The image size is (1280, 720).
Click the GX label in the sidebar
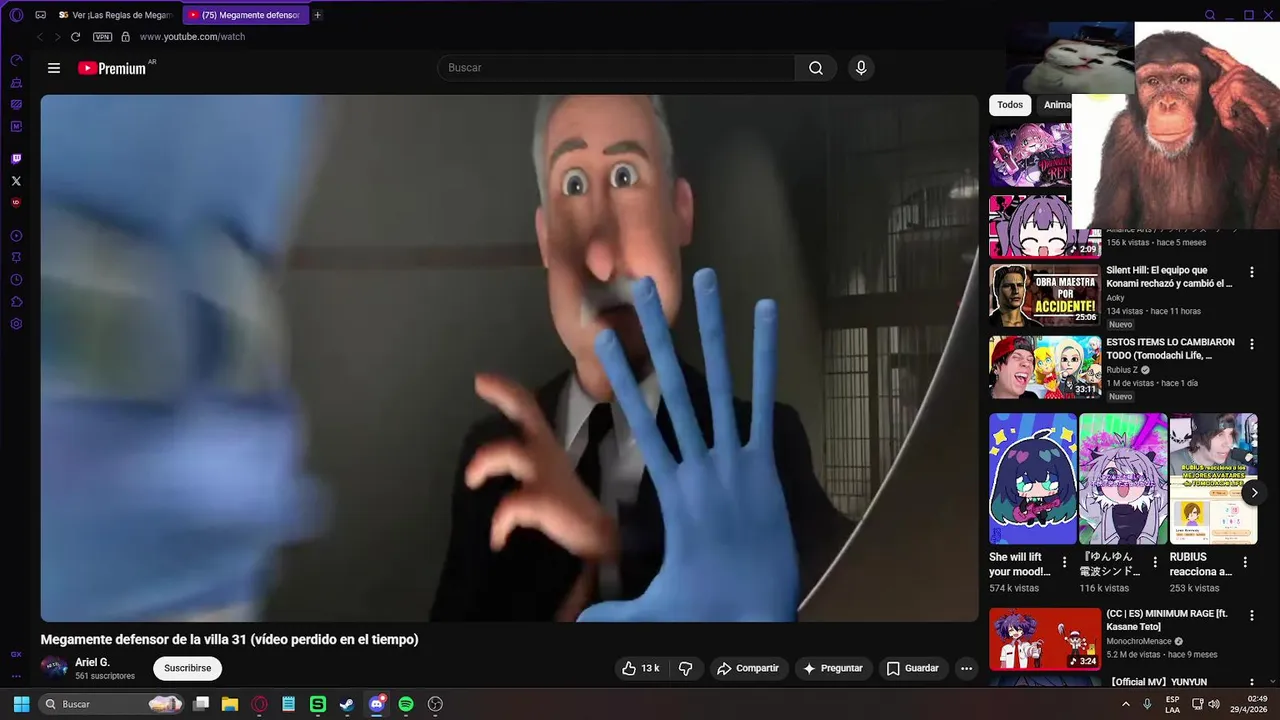pyautogui.click(x=16, y=654)
